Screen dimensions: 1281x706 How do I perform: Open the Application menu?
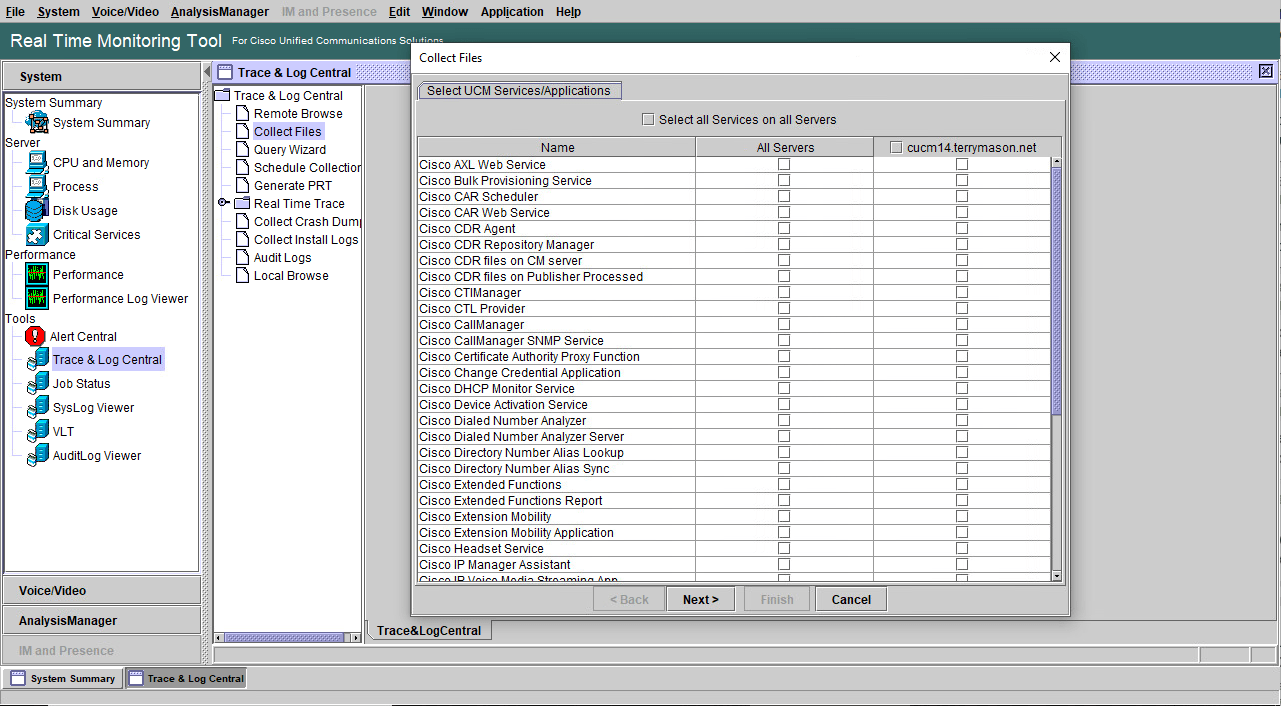(512, 12)
